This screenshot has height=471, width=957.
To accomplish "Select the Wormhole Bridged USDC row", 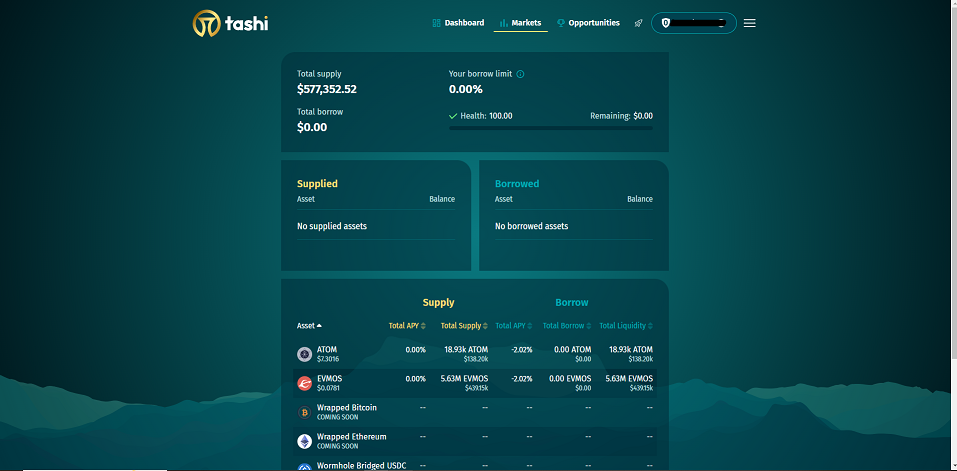I will [474, 465].
